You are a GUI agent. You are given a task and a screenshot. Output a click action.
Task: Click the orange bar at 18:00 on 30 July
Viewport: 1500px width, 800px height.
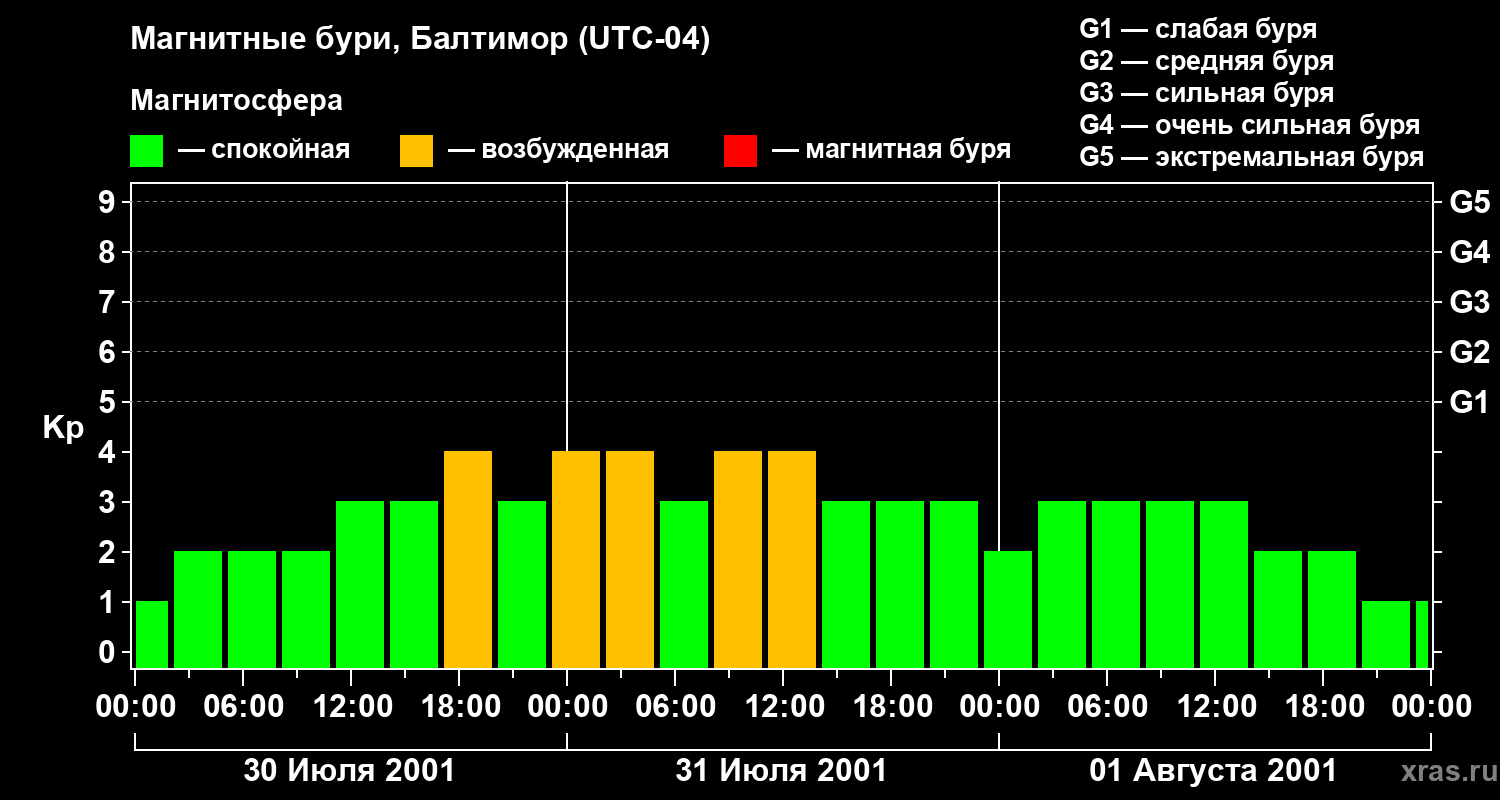click(468, 560)
